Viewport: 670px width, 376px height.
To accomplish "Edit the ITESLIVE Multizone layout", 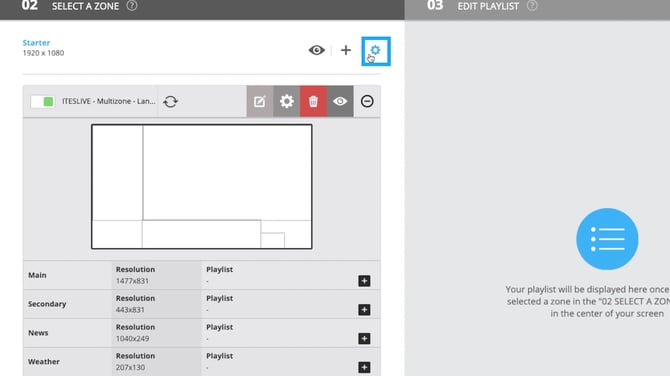I will 260,101.
